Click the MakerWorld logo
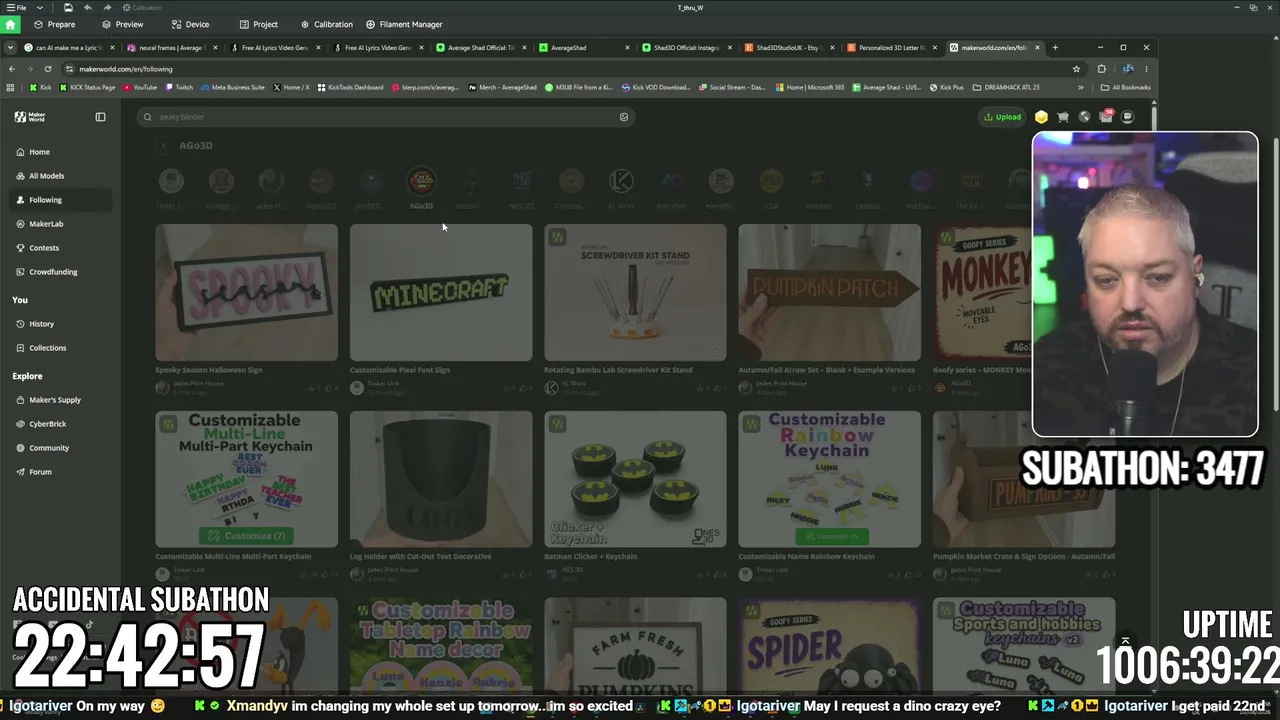The width and height of the screenshot is (1280, 720). pyautogui.click(x=30, y=117)
